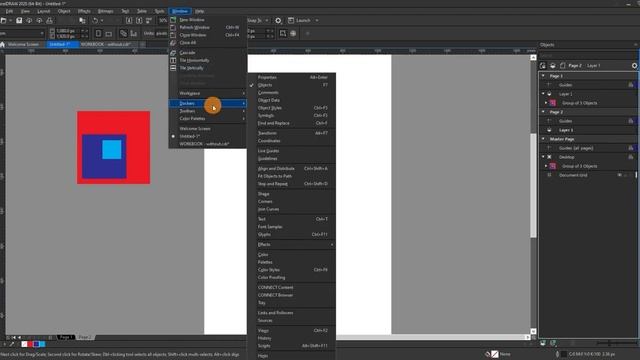Choose Properties from the Dockers submenu
Viewport: 640px width, 360px height.
292,77
